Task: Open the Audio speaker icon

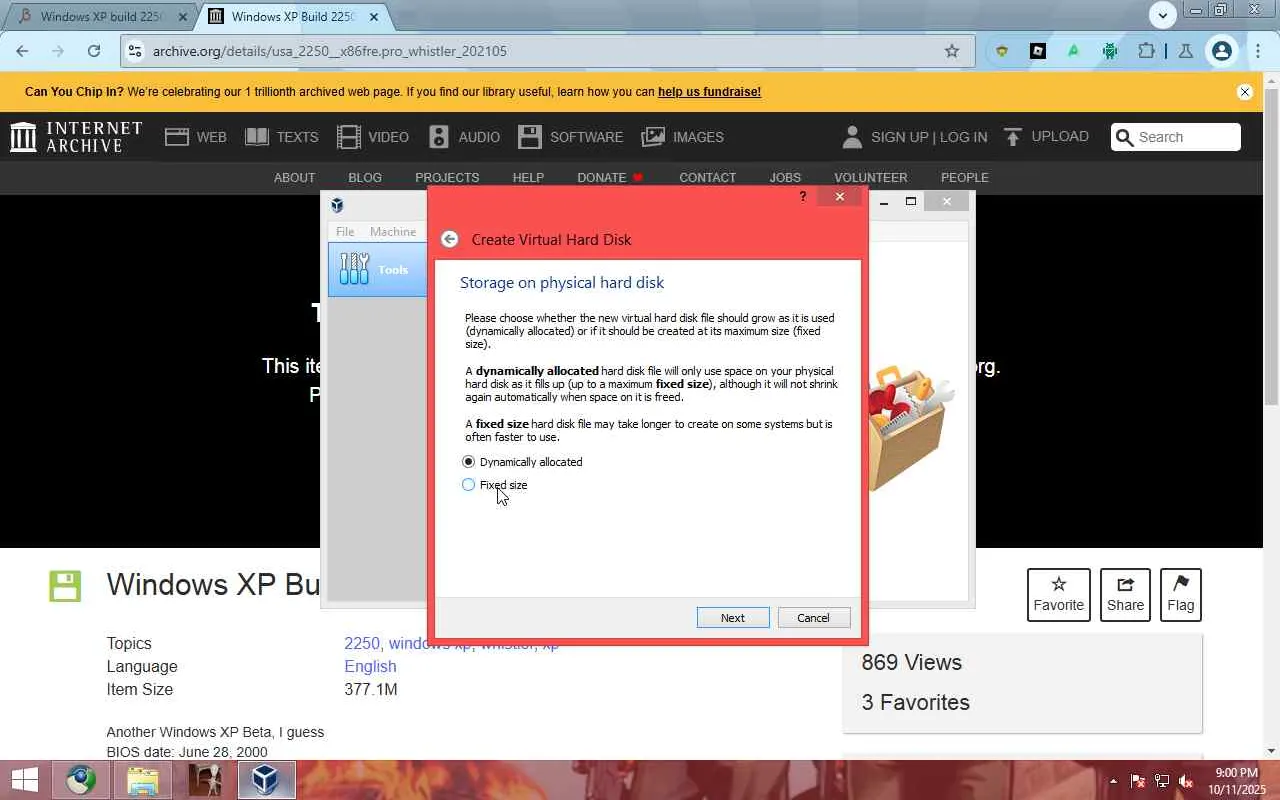Action: pos(439,137)
